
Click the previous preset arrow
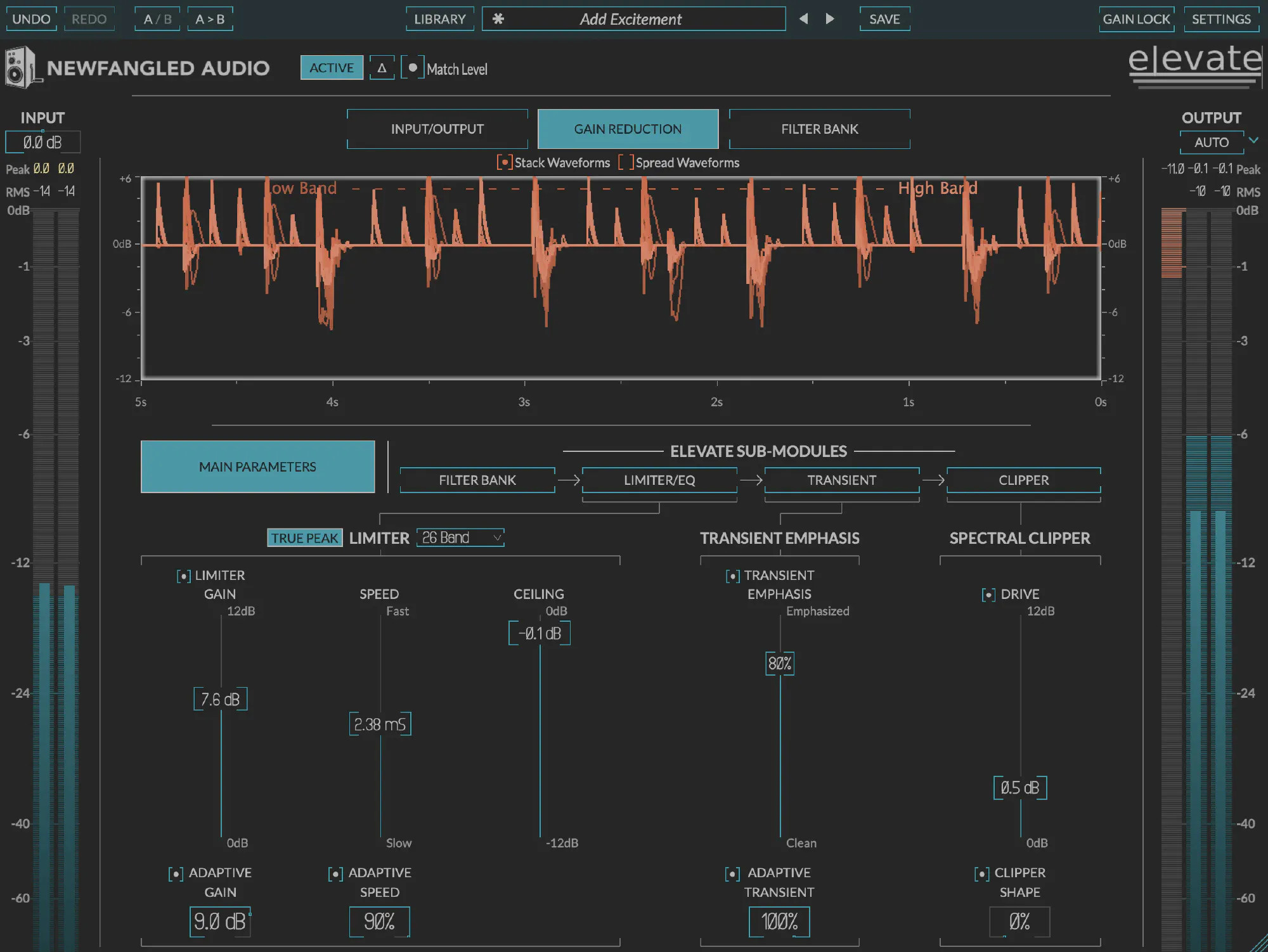pos(803,19)
